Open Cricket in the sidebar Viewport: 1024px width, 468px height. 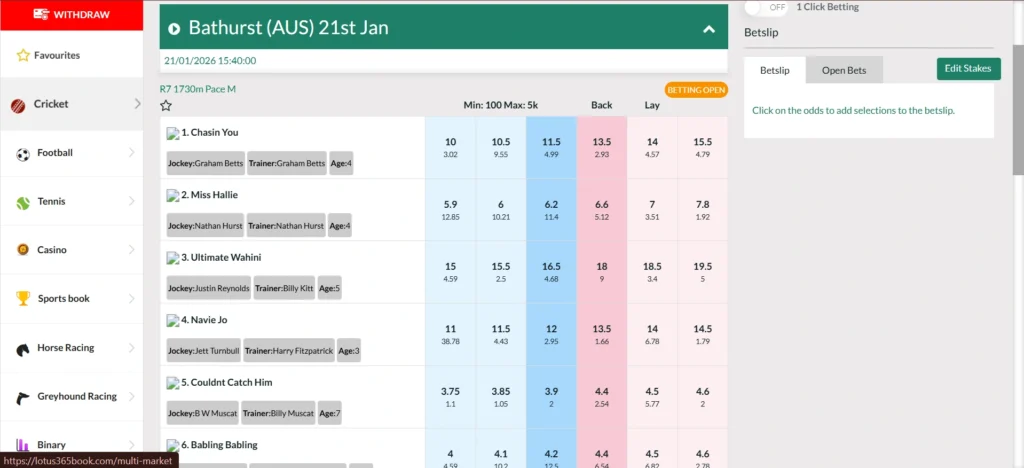click(72, 104)
